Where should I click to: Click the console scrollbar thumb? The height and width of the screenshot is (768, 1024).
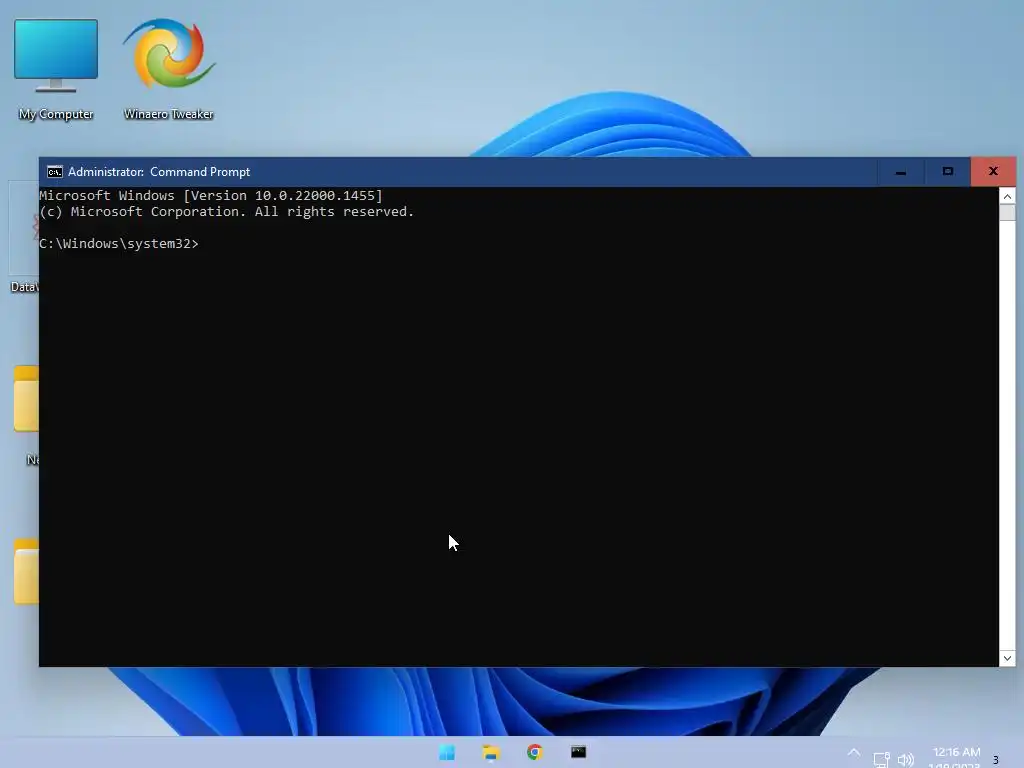click(x=1007, y=212)
